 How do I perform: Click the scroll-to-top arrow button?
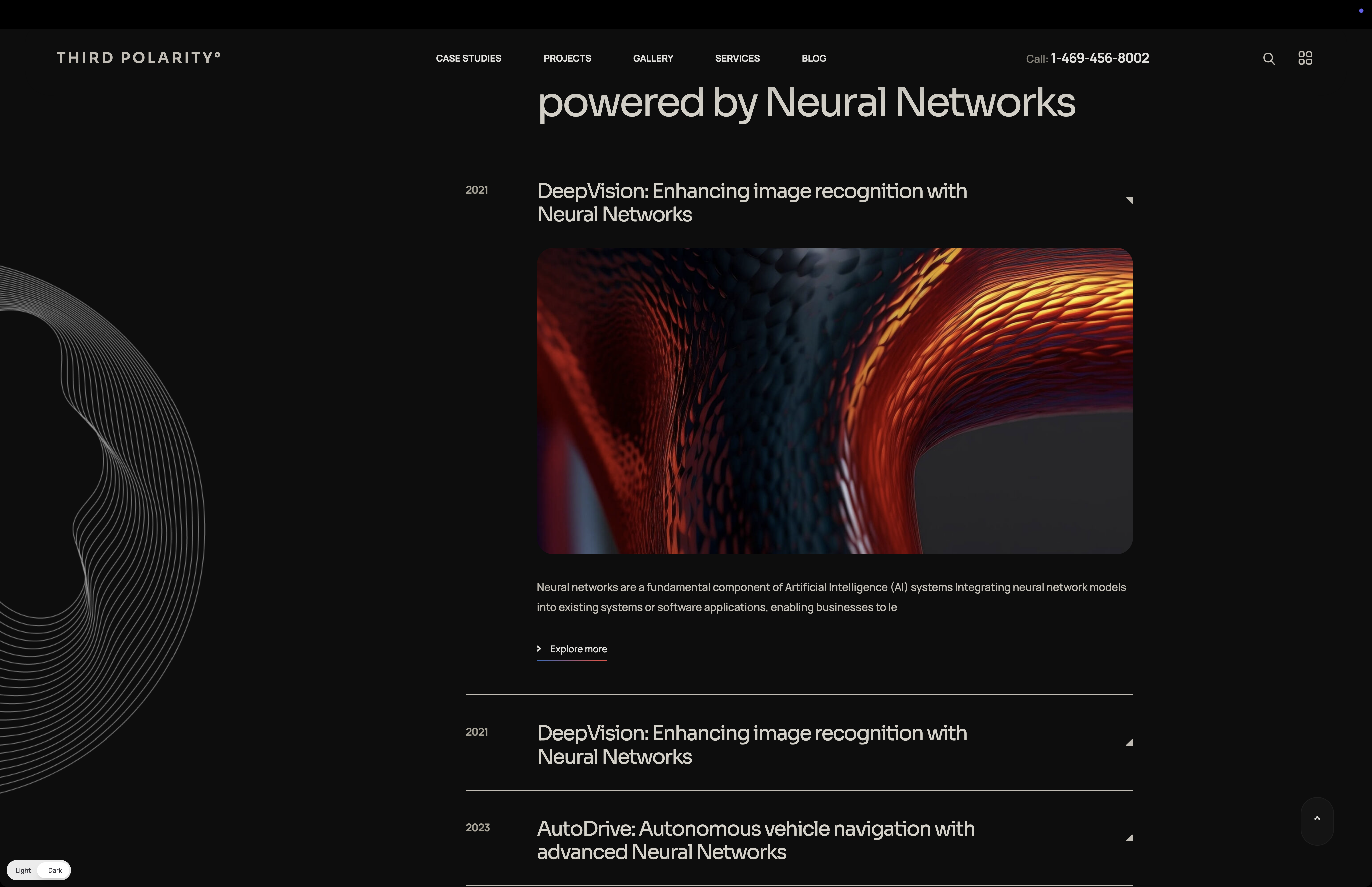1317,821
